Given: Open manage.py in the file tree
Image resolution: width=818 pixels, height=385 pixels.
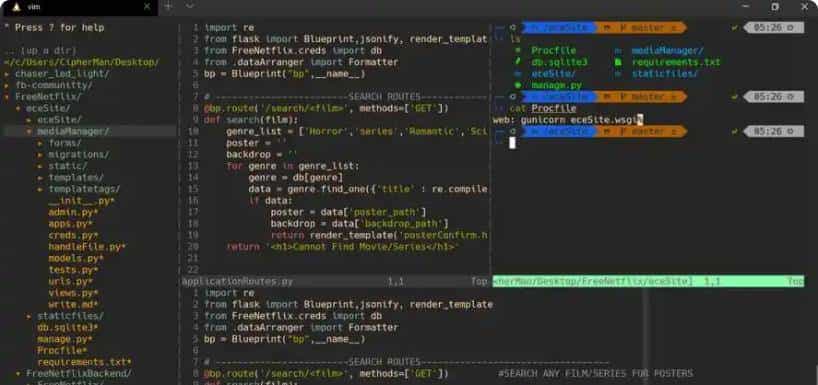Looking at the screenshot, I should [x=65, y=339].
